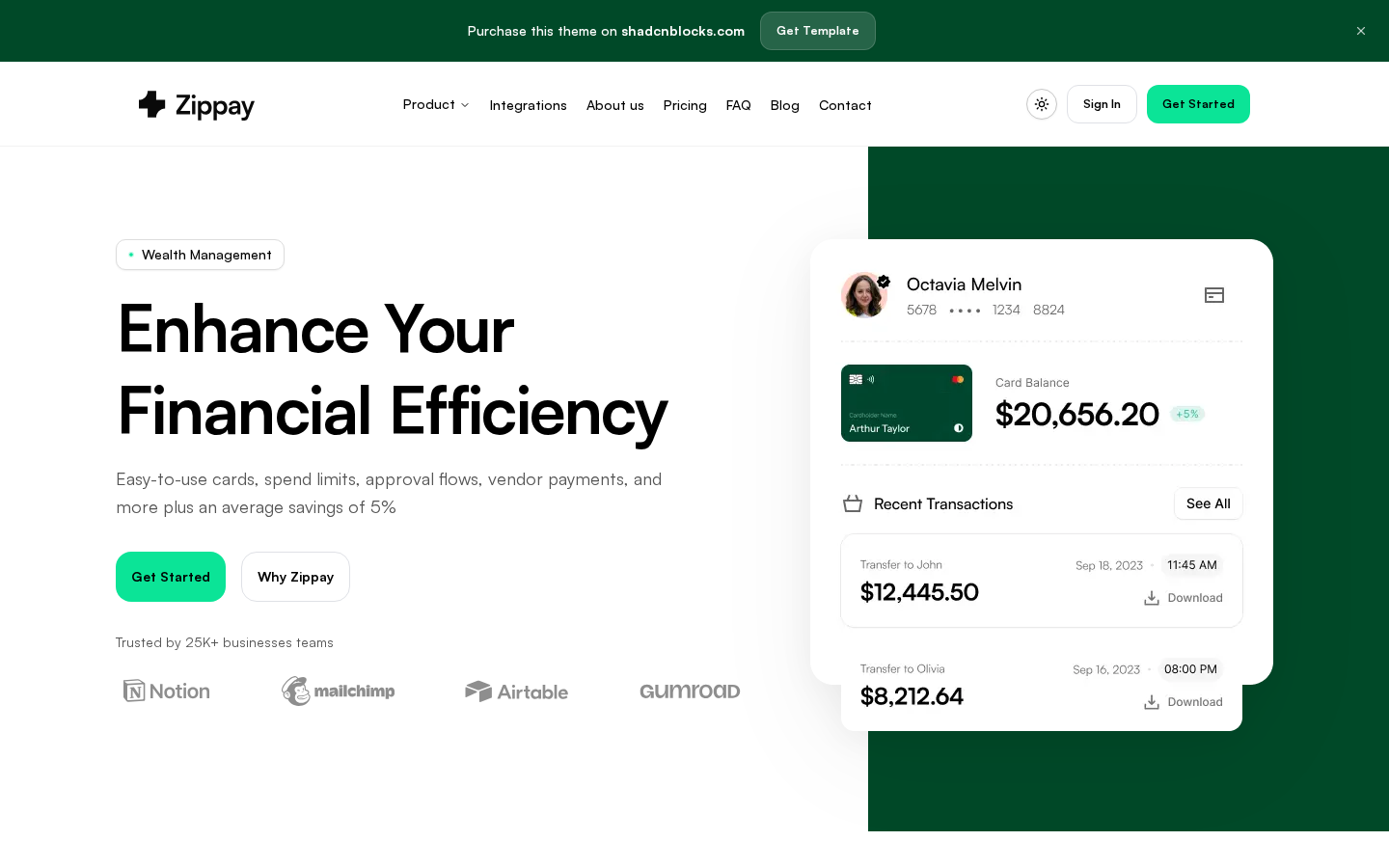This screenshot has width=1389, height=868.
Task: Click the download icon for Transfer to Olivia
Action: [x=1152, y=702]
